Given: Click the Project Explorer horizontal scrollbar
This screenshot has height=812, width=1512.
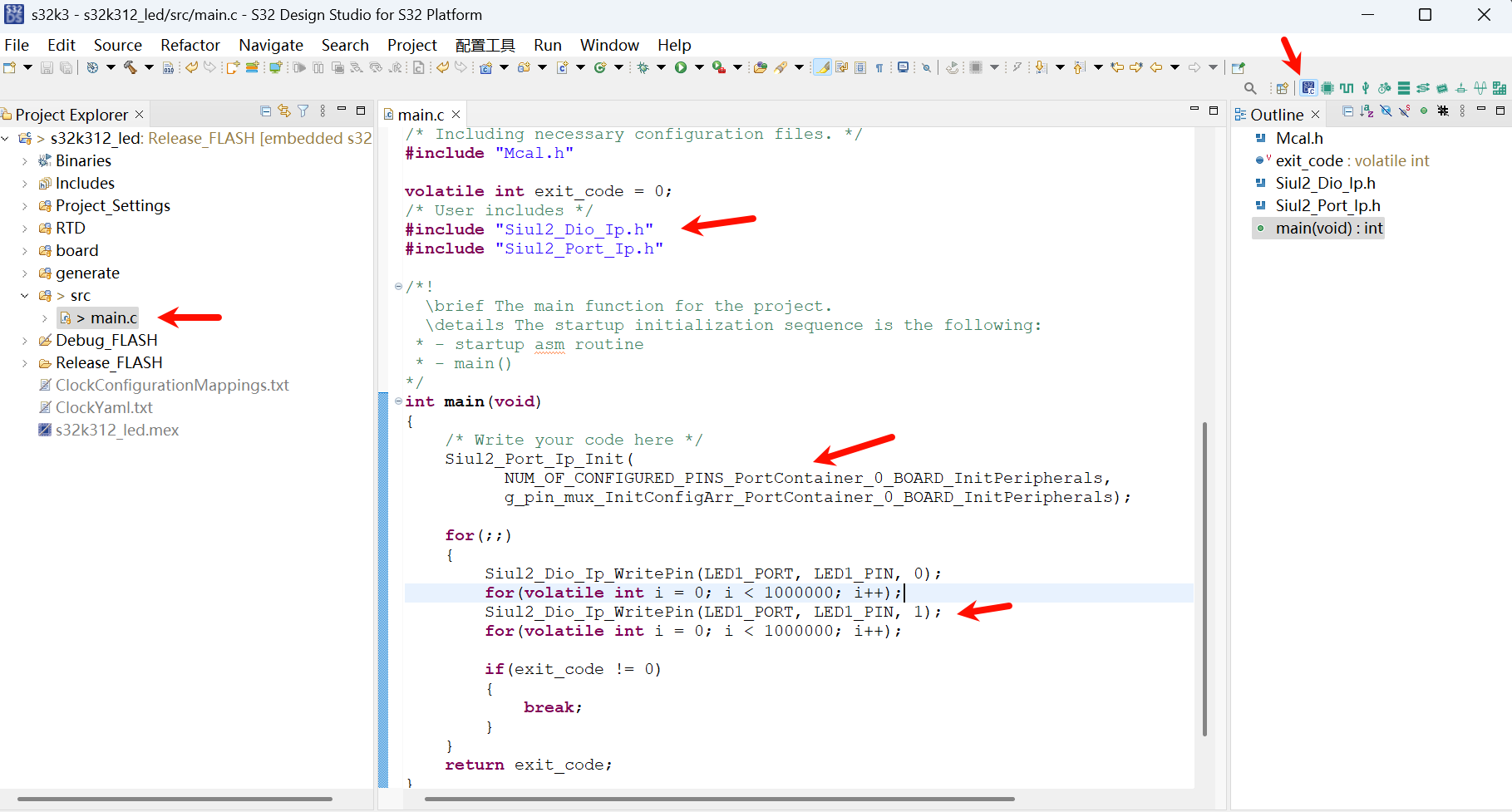Looking at the screenshot, I should coord(175,799).
